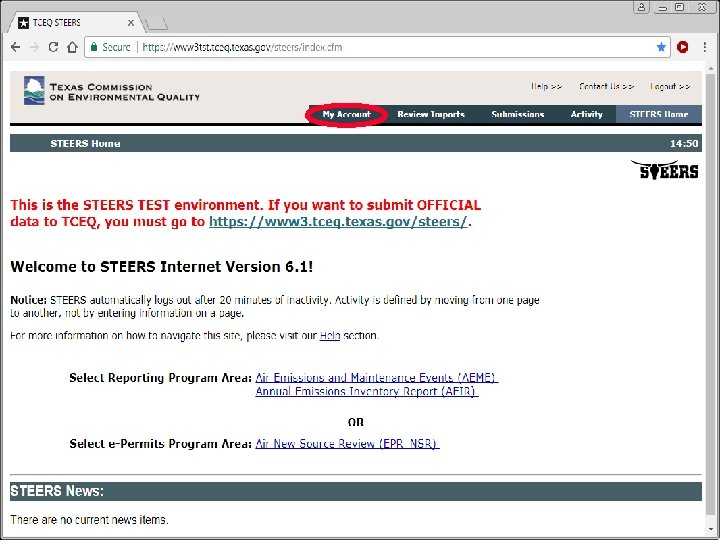
Task: Select Annual Emissions Inventory Report (AEIR)
Action: pyautogui.click(x=367, y=392)
